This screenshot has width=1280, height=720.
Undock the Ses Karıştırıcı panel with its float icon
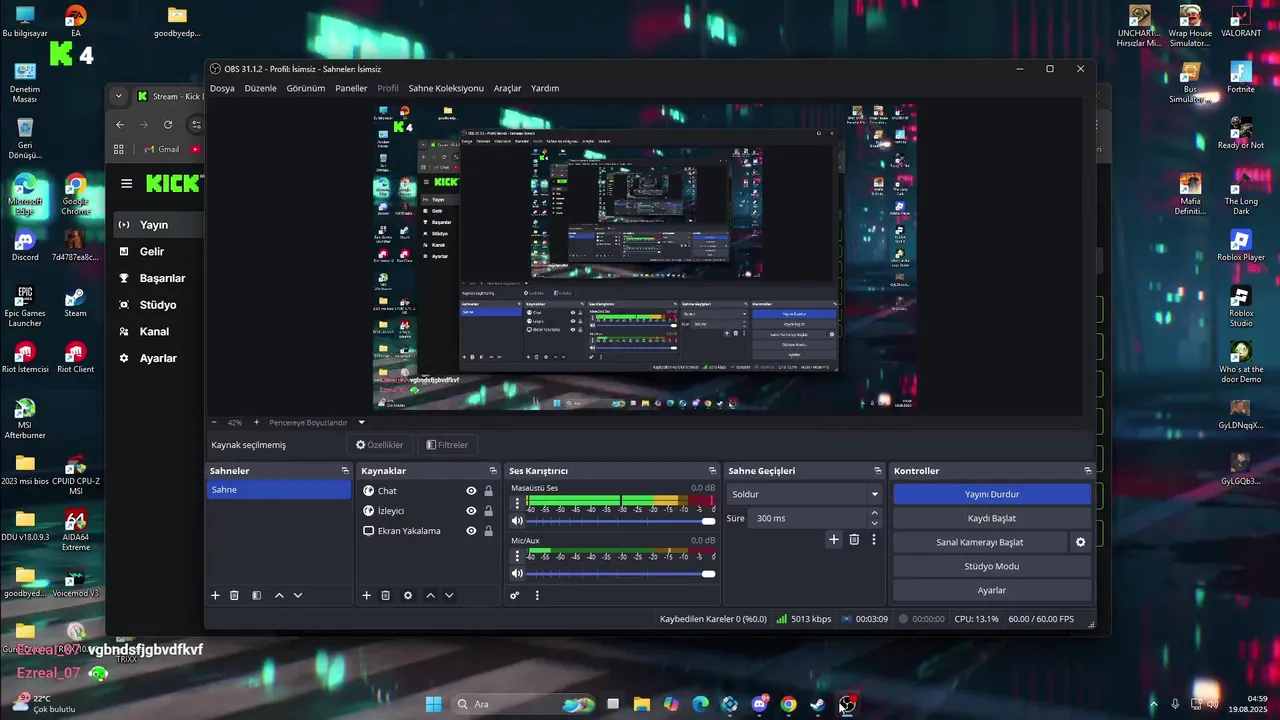[x=713, y=471]
